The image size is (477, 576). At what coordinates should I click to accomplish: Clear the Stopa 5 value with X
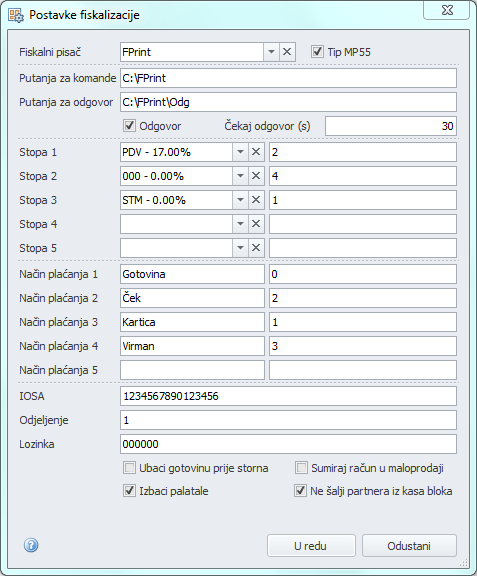pyautogui.click(x=256, y=248)
